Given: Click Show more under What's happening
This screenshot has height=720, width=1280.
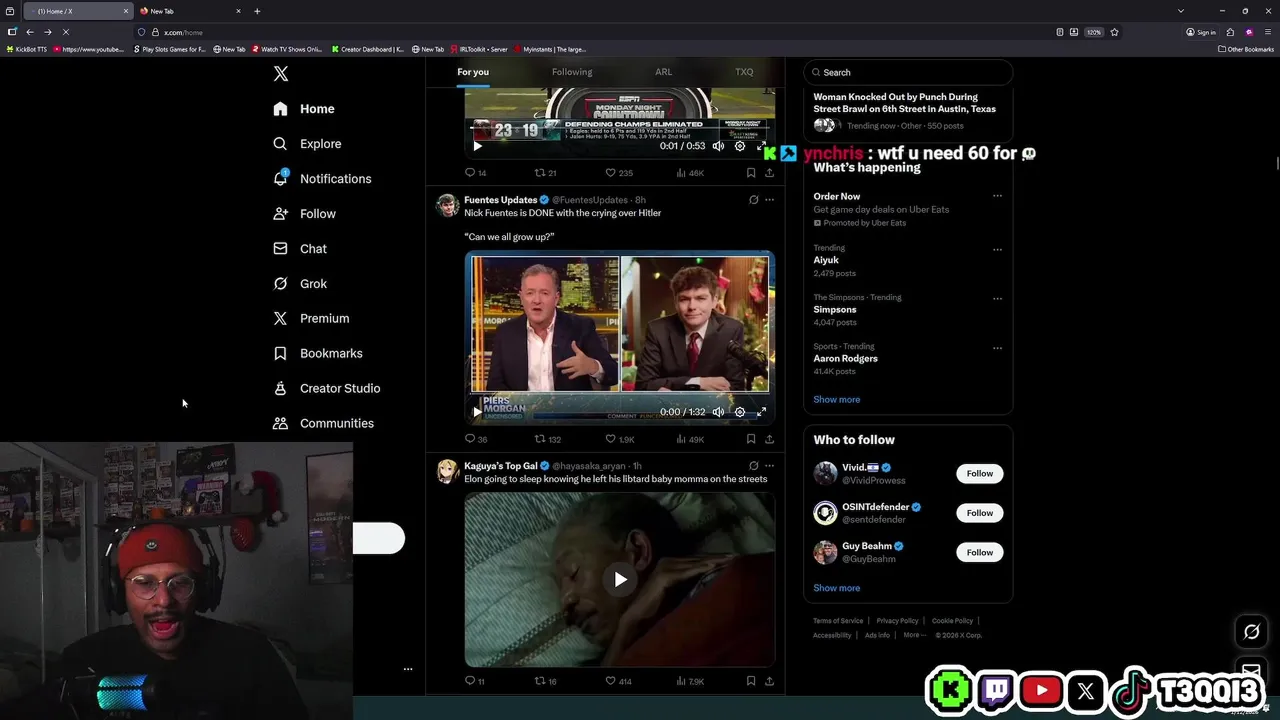Looking at the screenshot, I should (836, 399).
